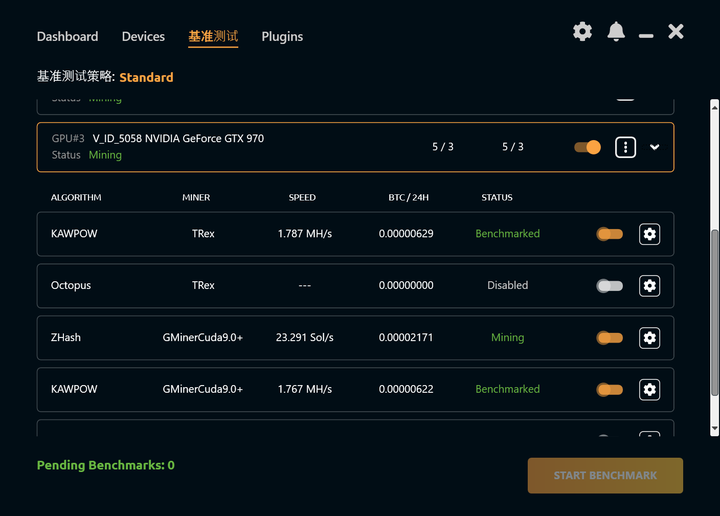
Task: Enable the Octopus TRex algorithm toggle
Action: 609,286
